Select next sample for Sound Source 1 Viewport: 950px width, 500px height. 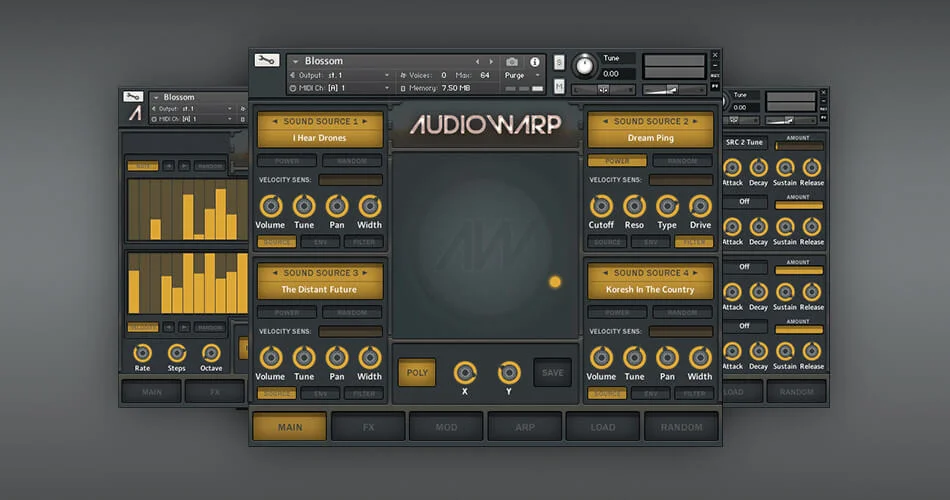[365, 121]
